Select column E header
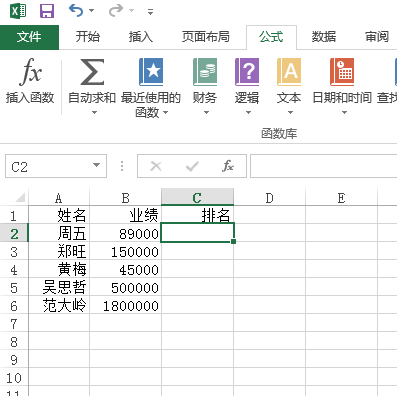 (x=341, y=198)
